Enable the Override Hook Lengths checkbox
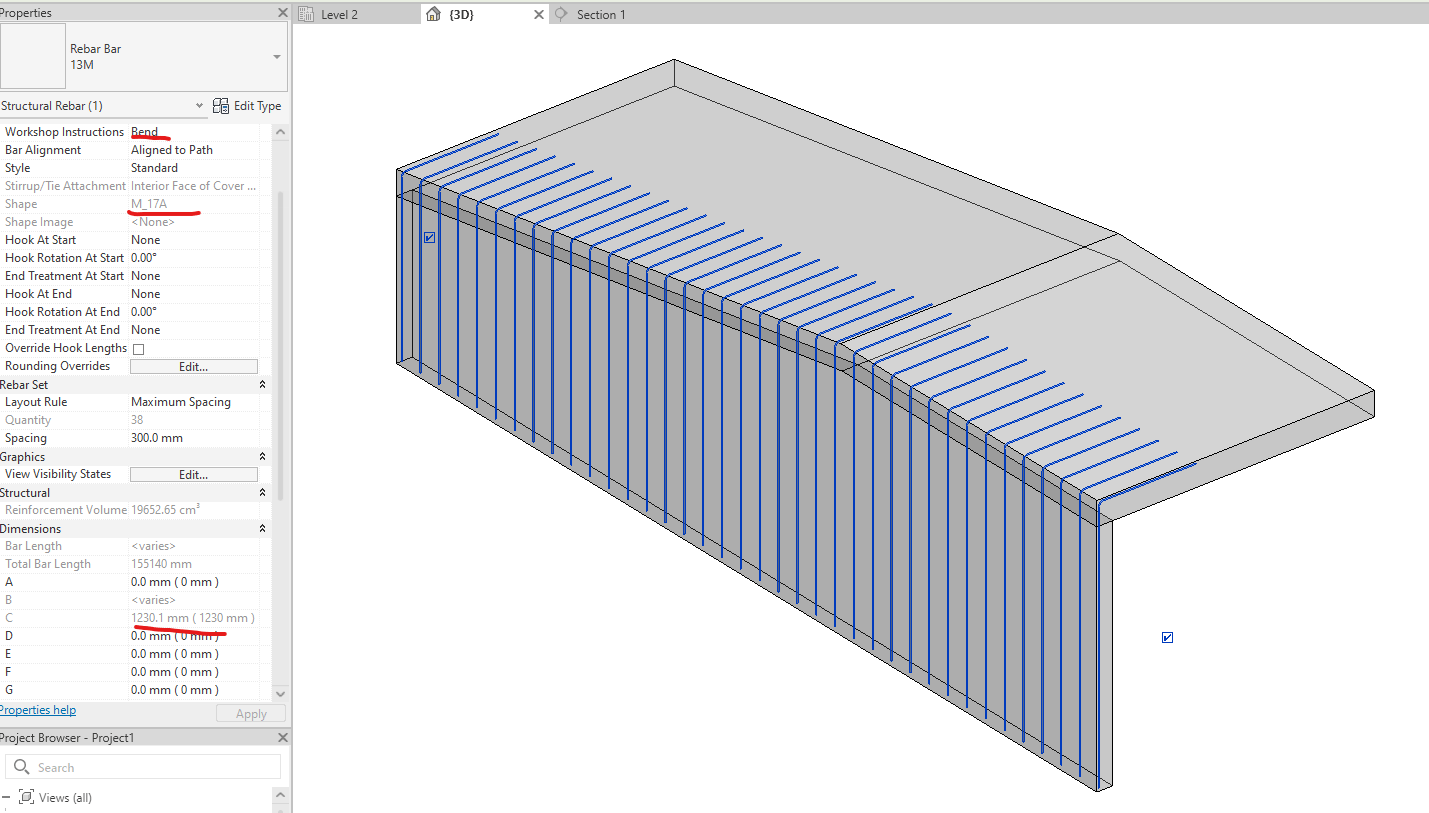The width and height of the screenshot is (1429, 813). (136, 348)
